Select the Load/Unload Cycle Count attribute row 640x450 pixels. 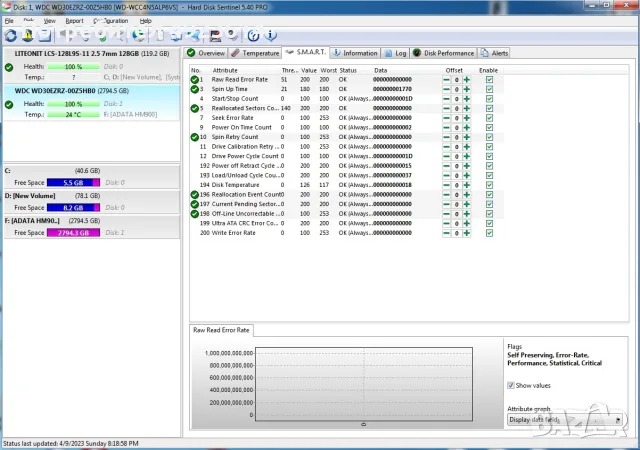pos(347,176)
